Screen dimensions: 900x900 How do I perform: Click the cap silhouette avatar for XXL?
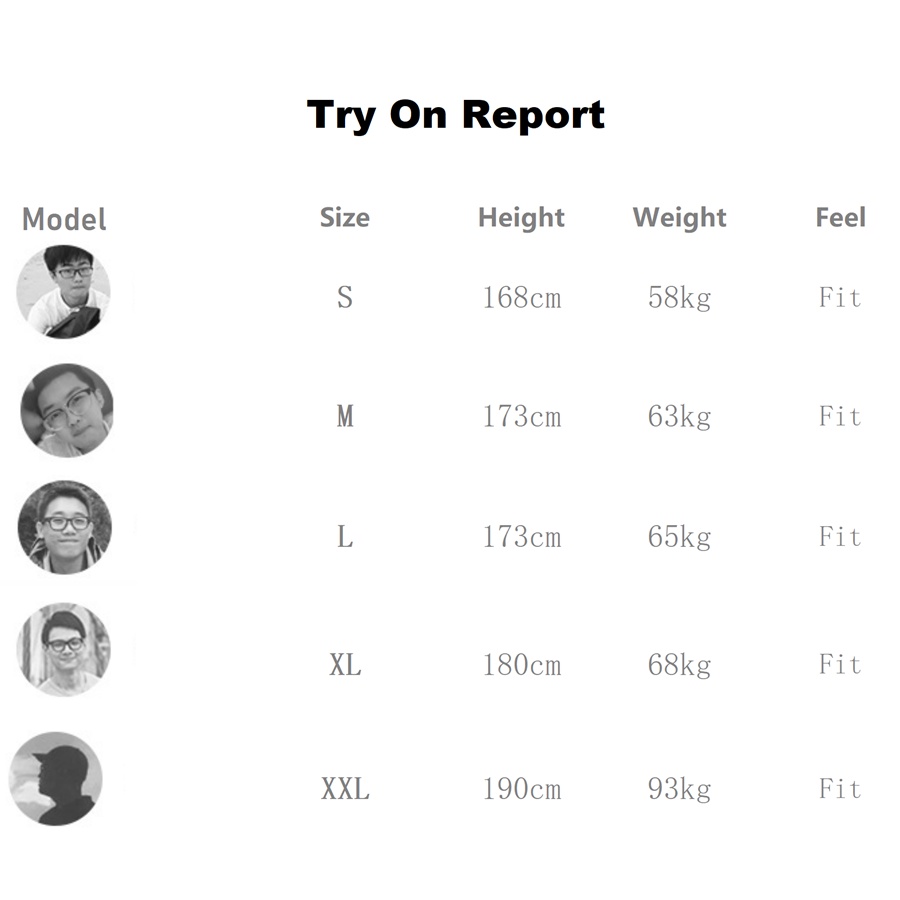[x=56, y=779]
